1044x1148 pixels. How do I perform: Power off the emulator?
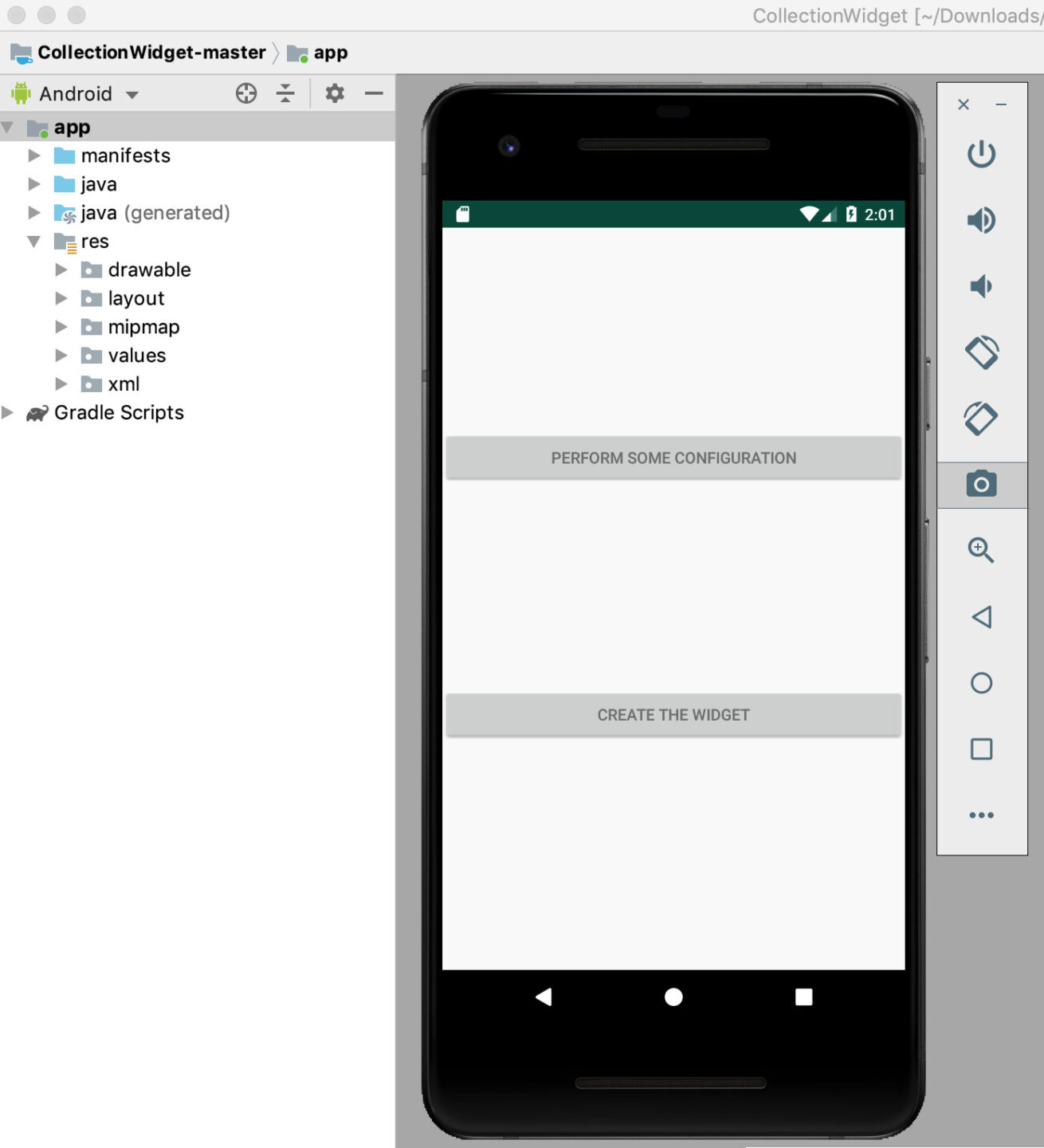point(981,154)
